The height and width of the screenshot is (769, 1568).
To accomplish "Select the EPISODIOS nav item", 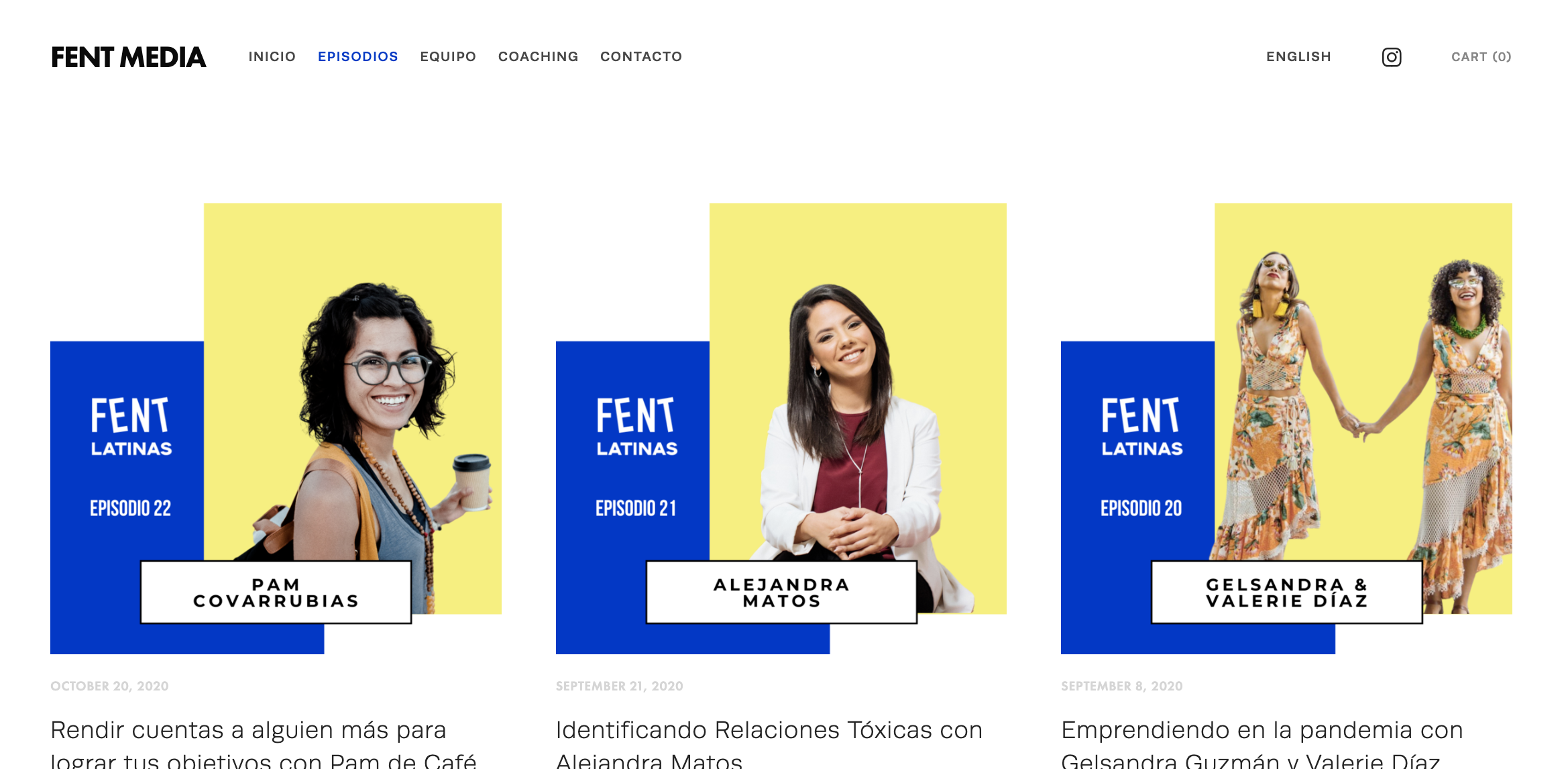I will click(x=358, y=56).
